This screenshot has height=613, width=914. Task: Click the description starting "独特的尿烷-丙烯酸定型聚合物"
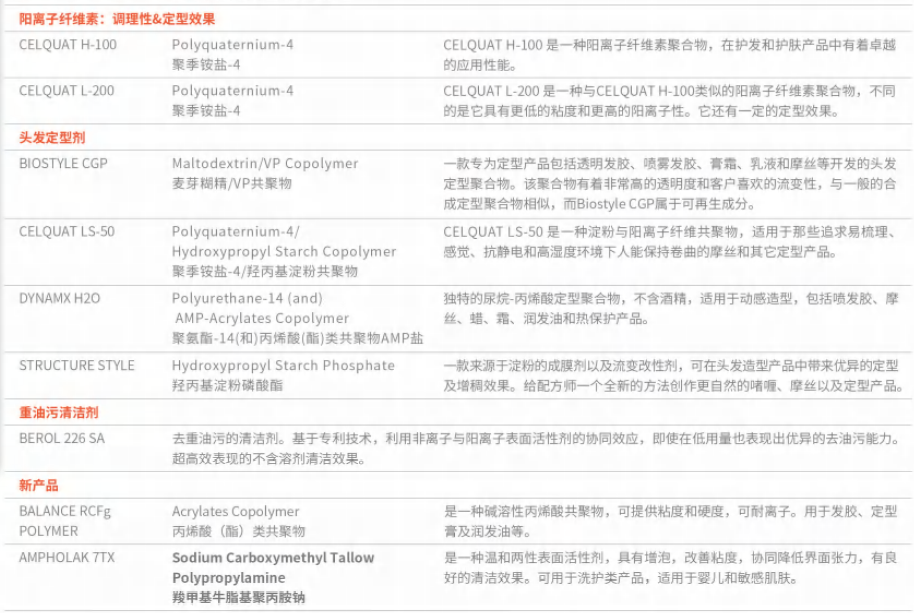point(671,309)
